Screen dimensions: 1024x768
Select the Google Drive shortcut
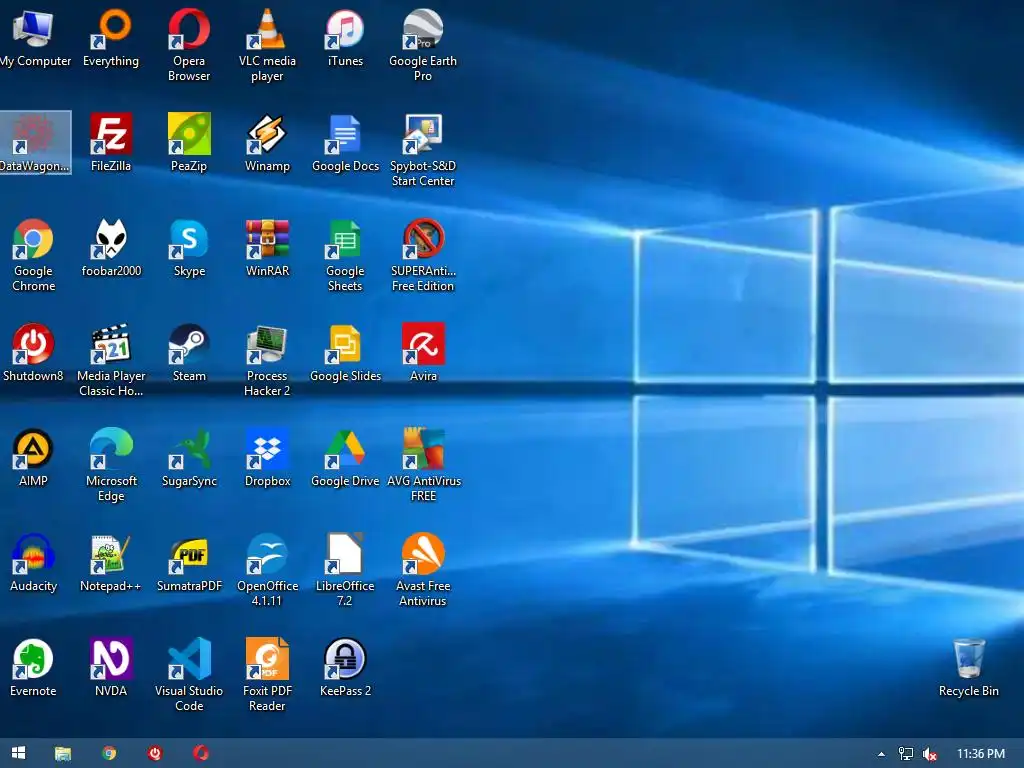coord(345,458)
